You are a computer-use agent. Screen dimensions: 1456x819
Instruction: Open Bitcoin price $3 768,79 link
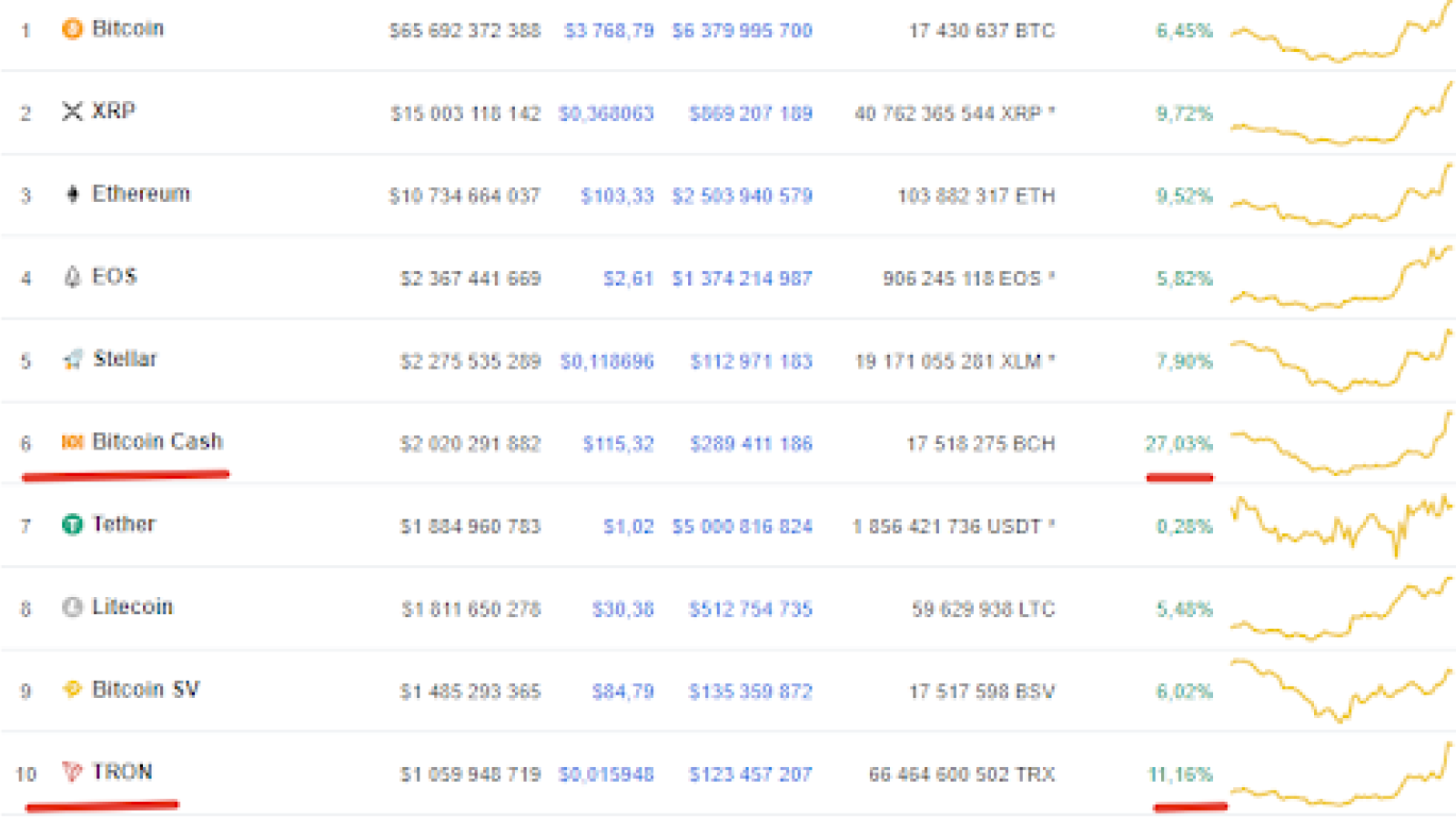coord(609,31)
